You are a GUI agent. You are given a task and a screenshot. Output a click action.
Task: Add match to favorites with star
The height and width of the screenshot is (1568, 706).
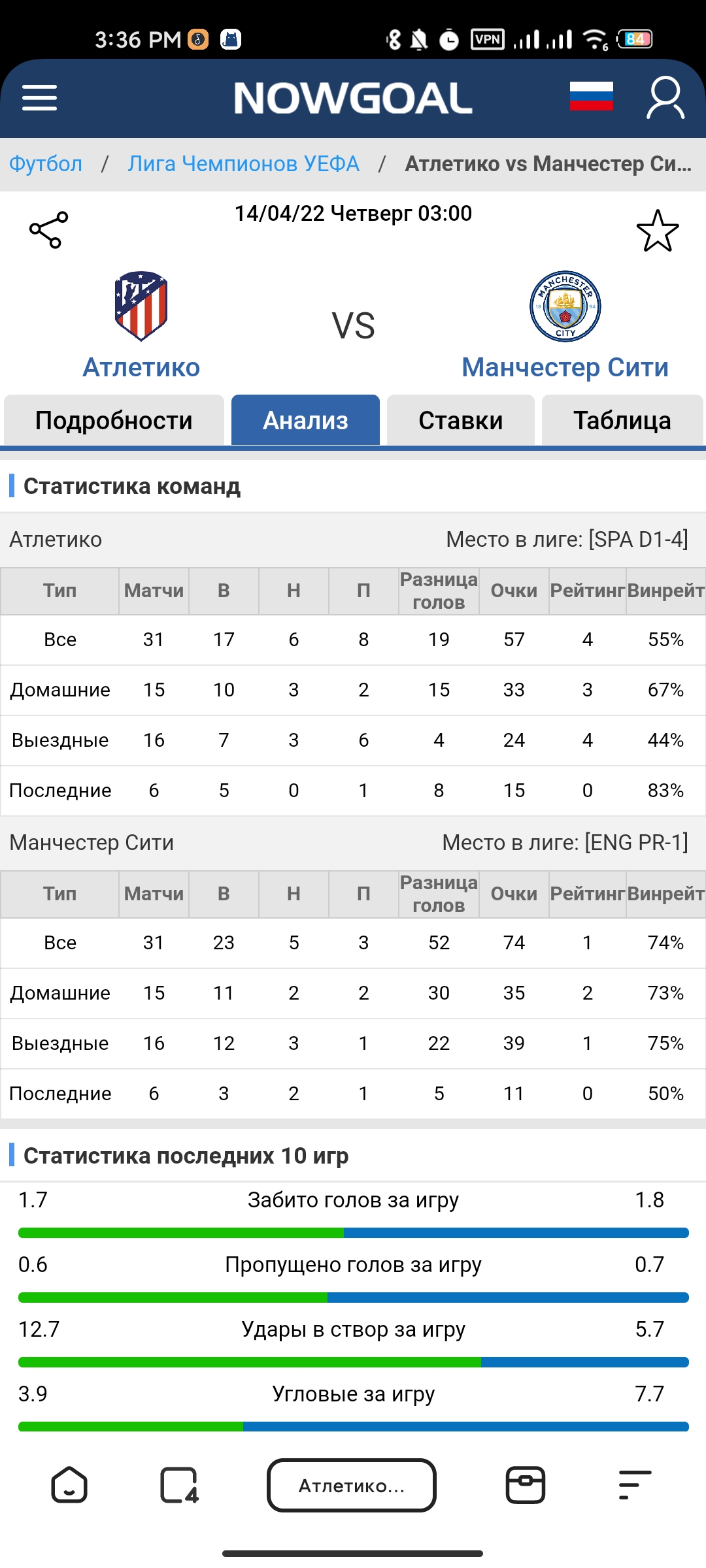[x=658, y=231]
